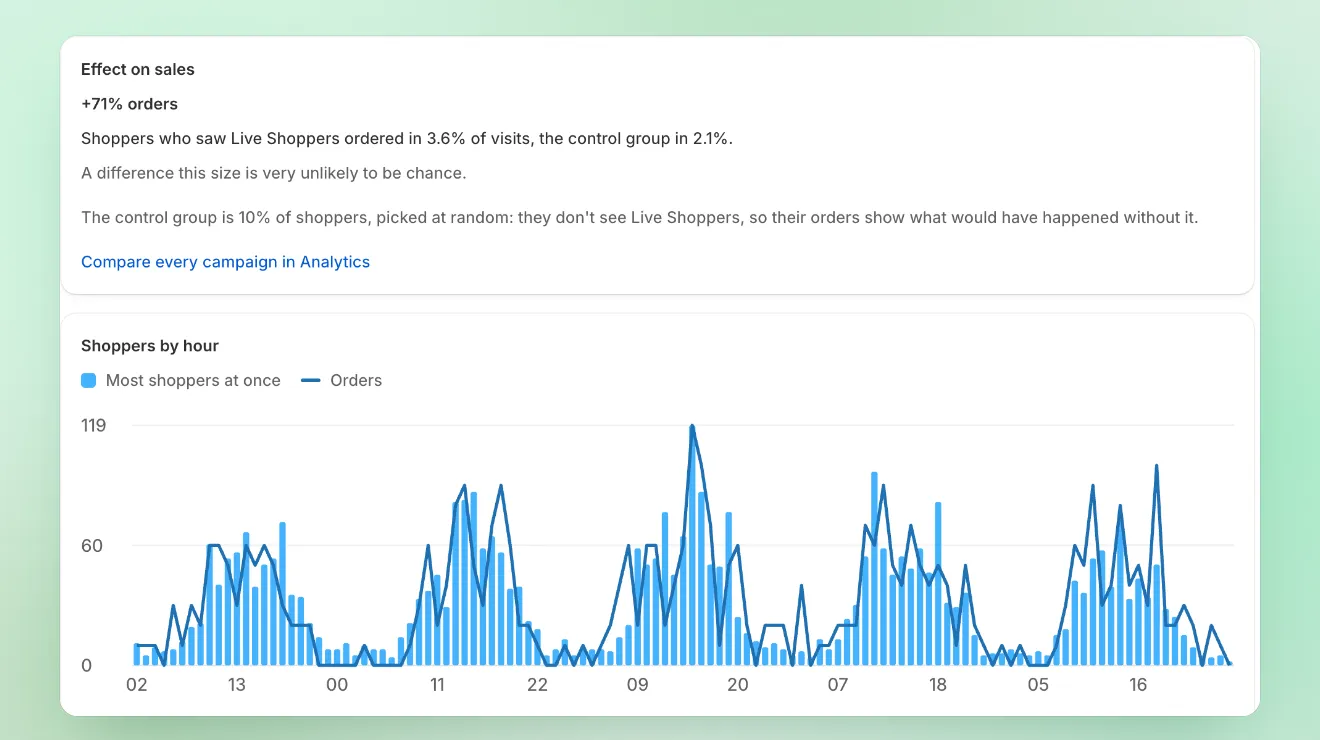The height and width of the screenshot is (740, 1320).
Task: Click the +71% orders figure
Action: (130, 104)
